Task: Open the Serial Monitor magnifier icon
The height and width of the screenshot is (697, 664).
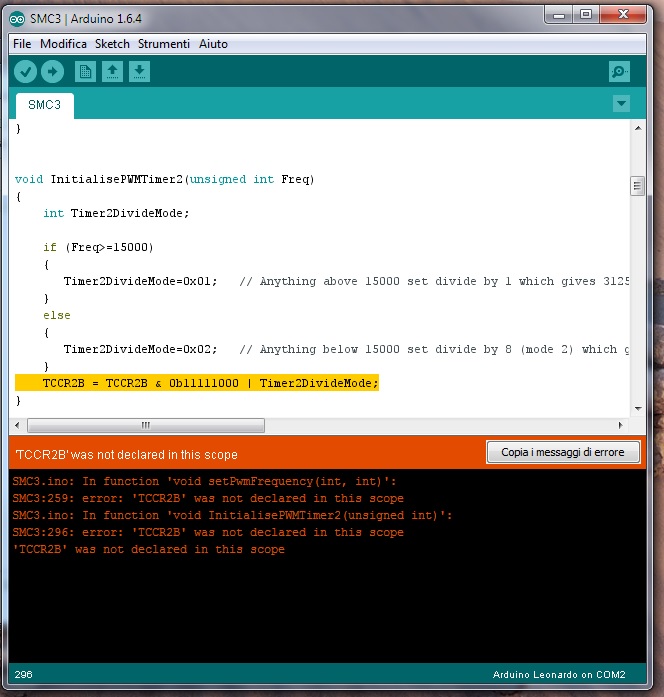Action: (619, 72)
